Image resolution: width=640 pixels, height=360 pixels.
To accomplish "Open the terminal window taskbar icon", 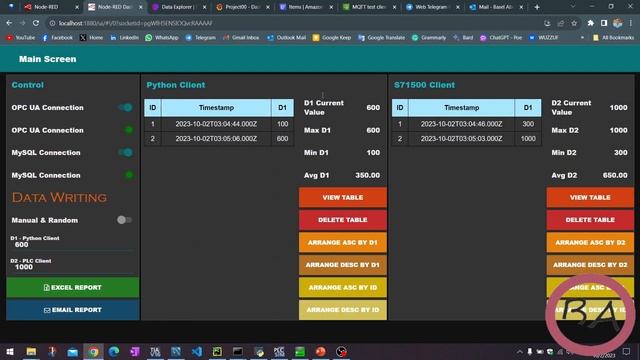I will [238, 351].
